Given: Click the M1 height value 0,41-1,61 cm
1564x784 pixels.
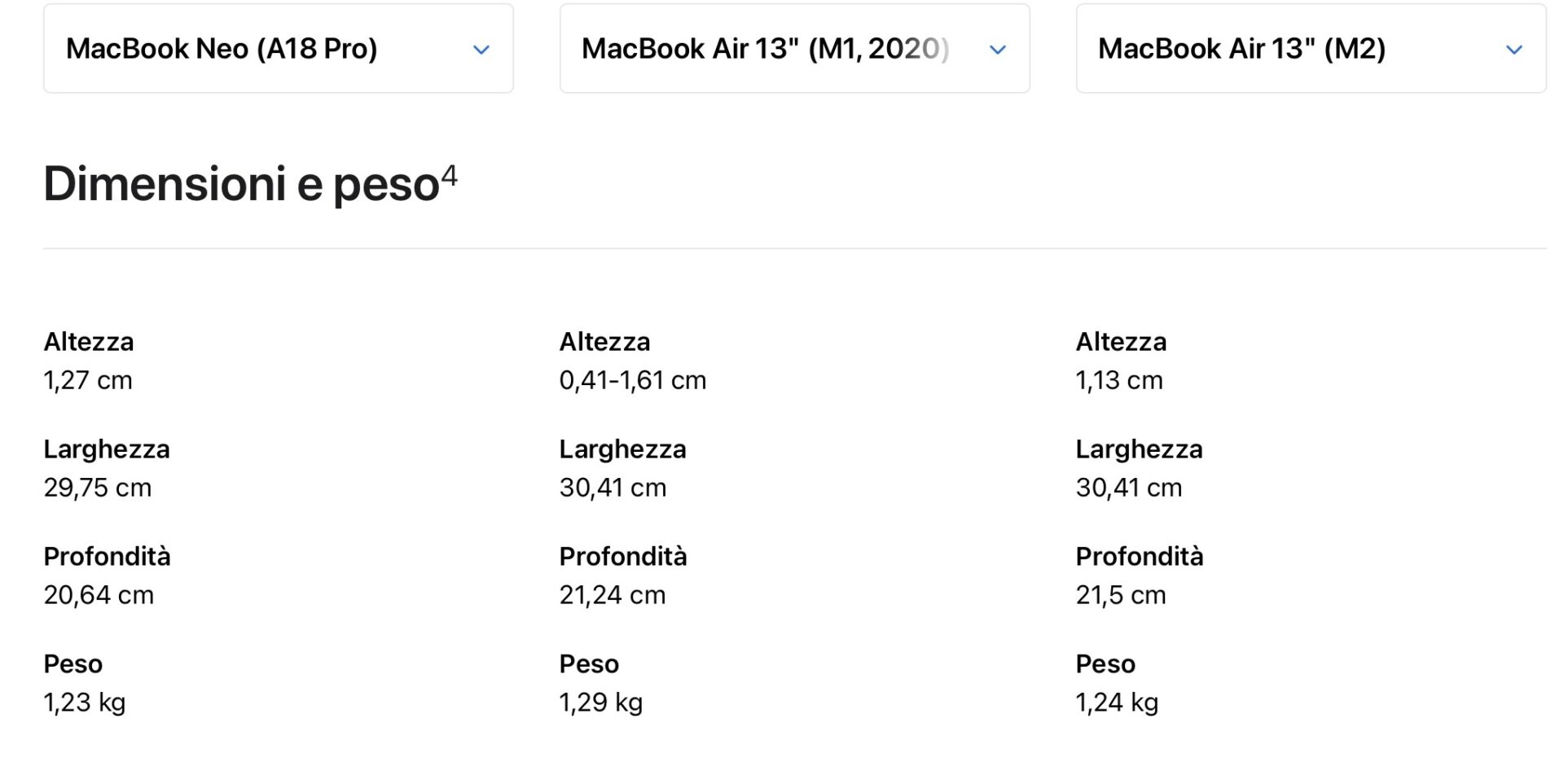Looking at the screenshot, I should 633,380.
